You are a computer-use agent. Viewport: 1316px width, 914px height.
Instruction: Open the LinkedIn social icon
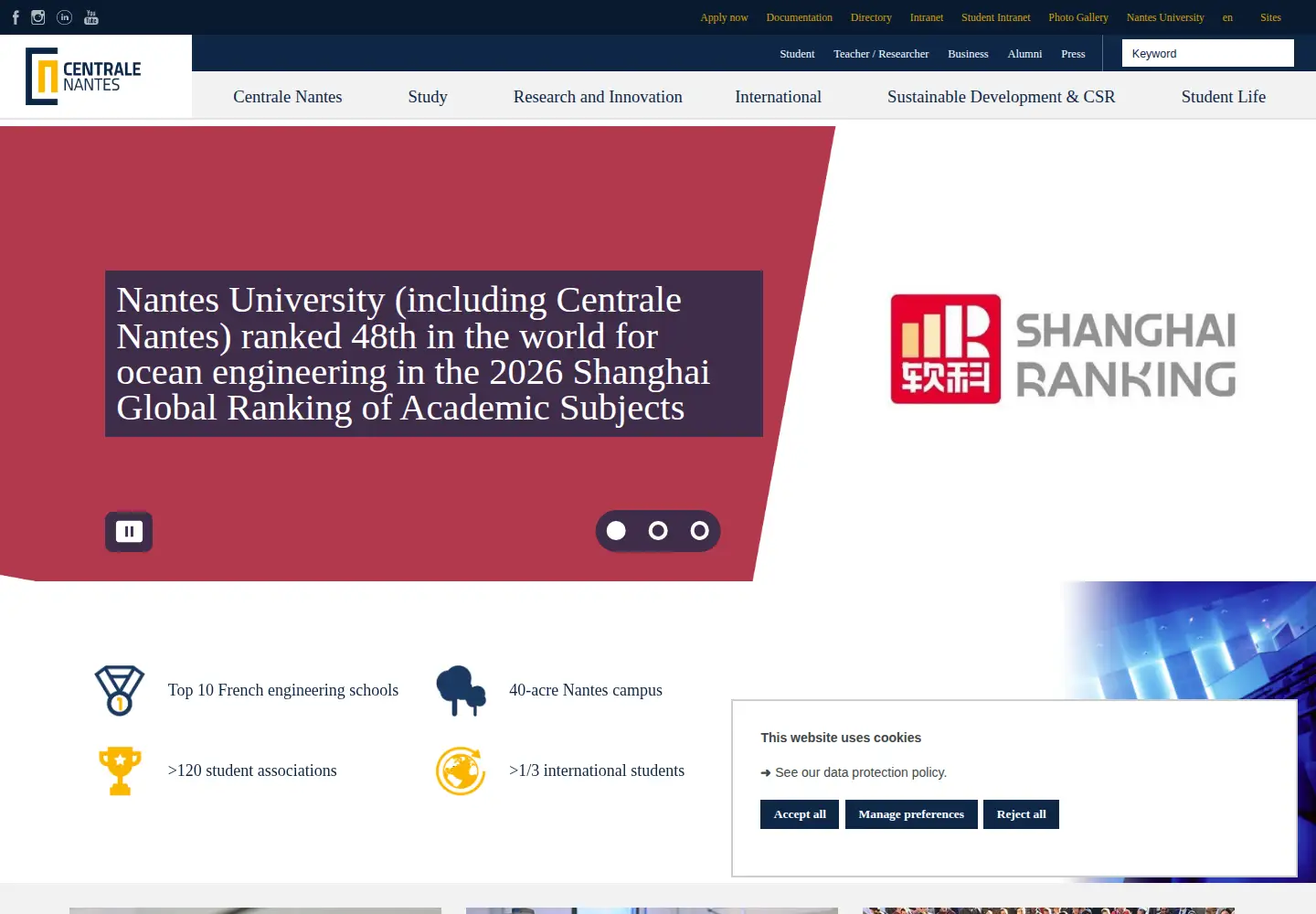64,17
